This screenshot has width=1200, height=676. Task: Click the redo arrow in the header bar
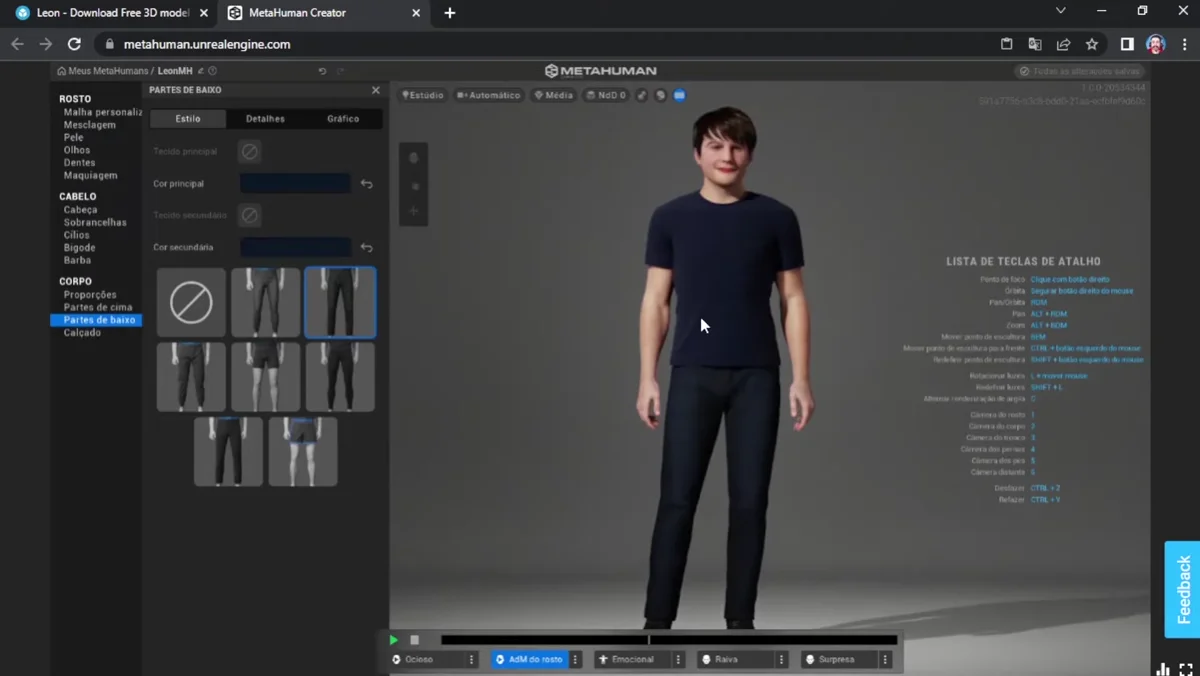341,71
